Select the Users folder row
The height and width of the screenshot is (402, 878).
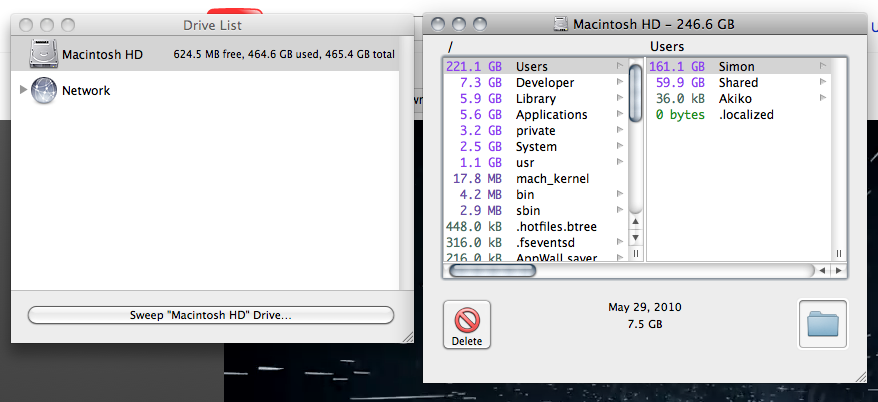[536, 67]
